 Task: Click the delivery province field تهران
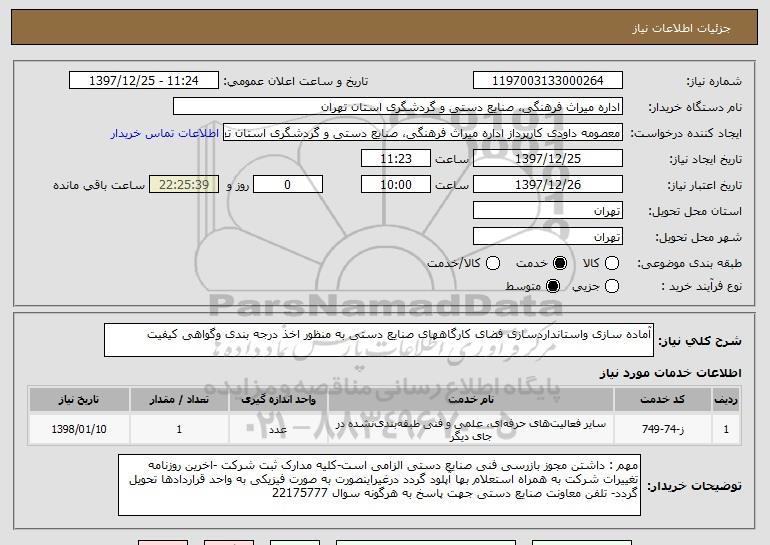click(x=548, y=211)
